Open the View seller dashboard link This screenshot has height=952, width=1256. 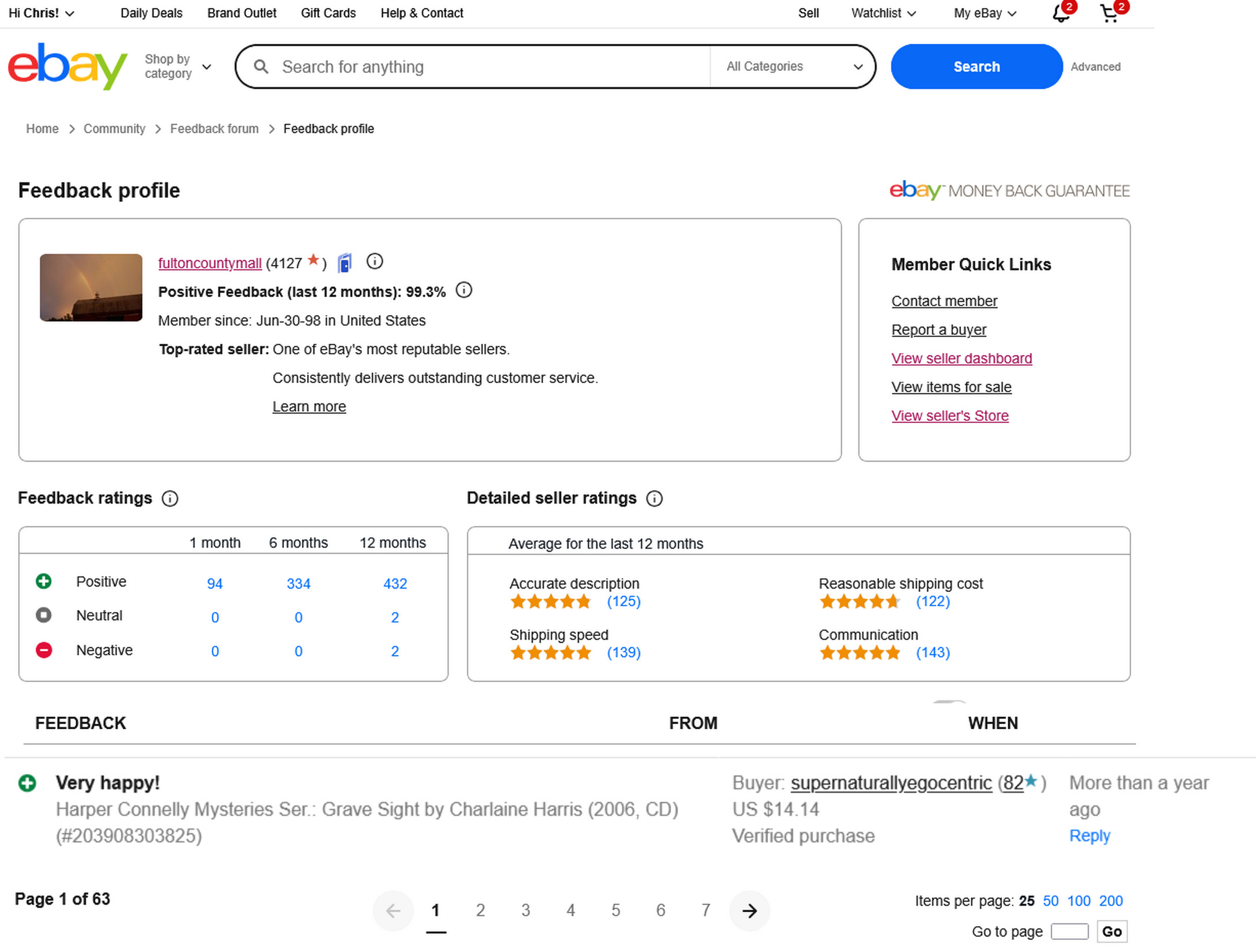(x=961, y=358)
